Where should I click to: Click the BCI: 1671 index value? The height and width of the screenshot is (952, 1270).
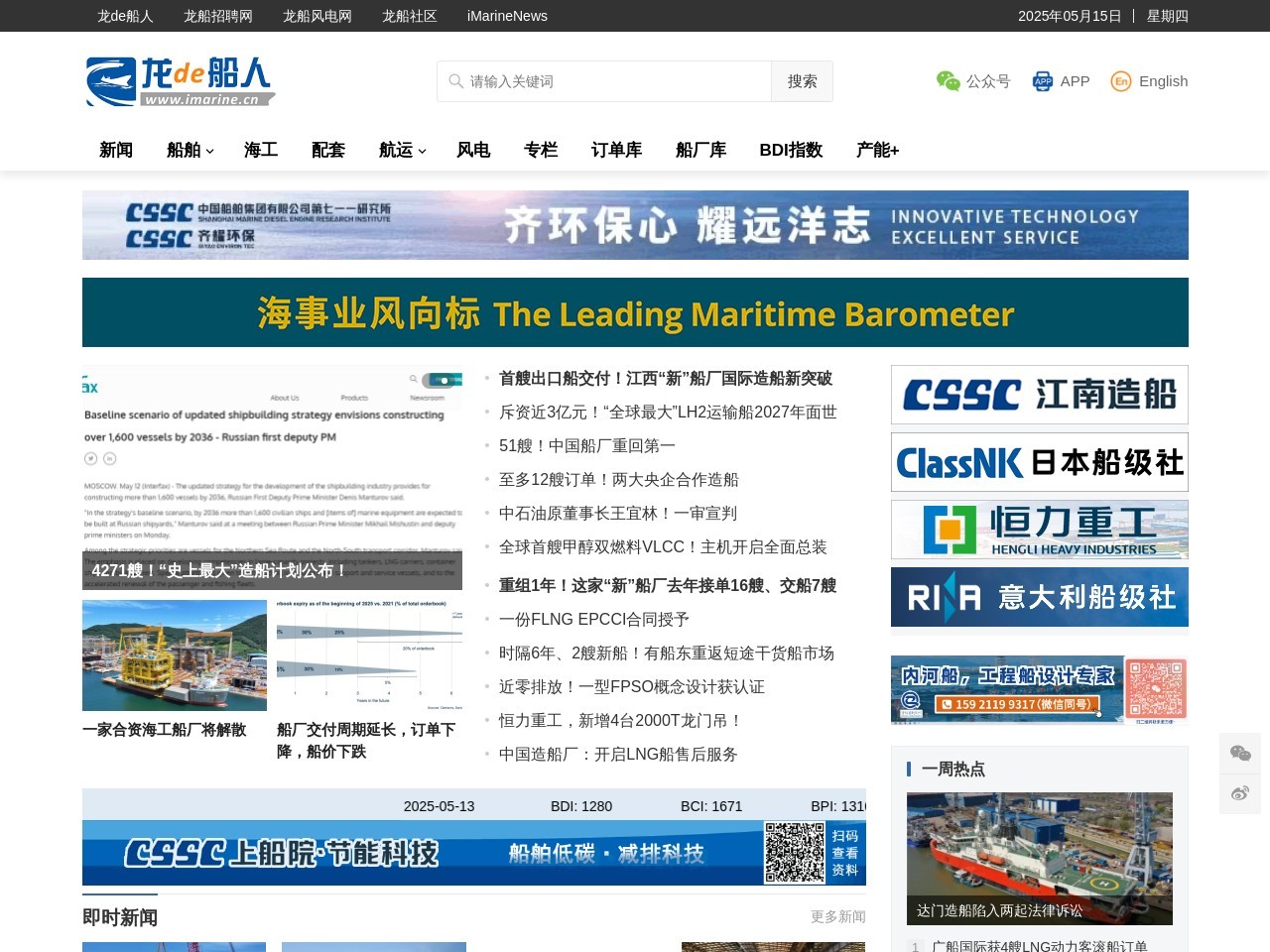coord(711,806)
